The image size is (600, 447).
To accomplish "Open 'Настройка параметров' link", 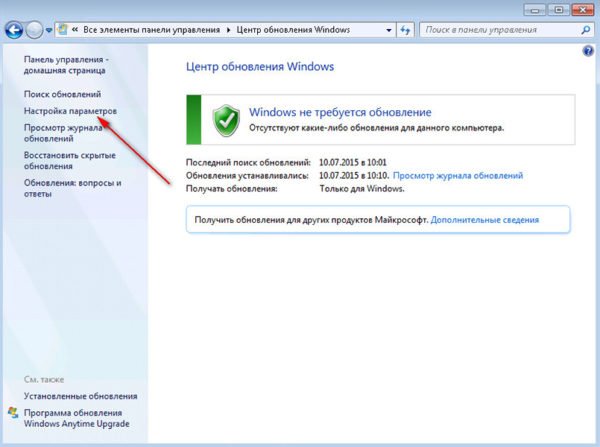I will pyautogui.click(x=70, y=111).
